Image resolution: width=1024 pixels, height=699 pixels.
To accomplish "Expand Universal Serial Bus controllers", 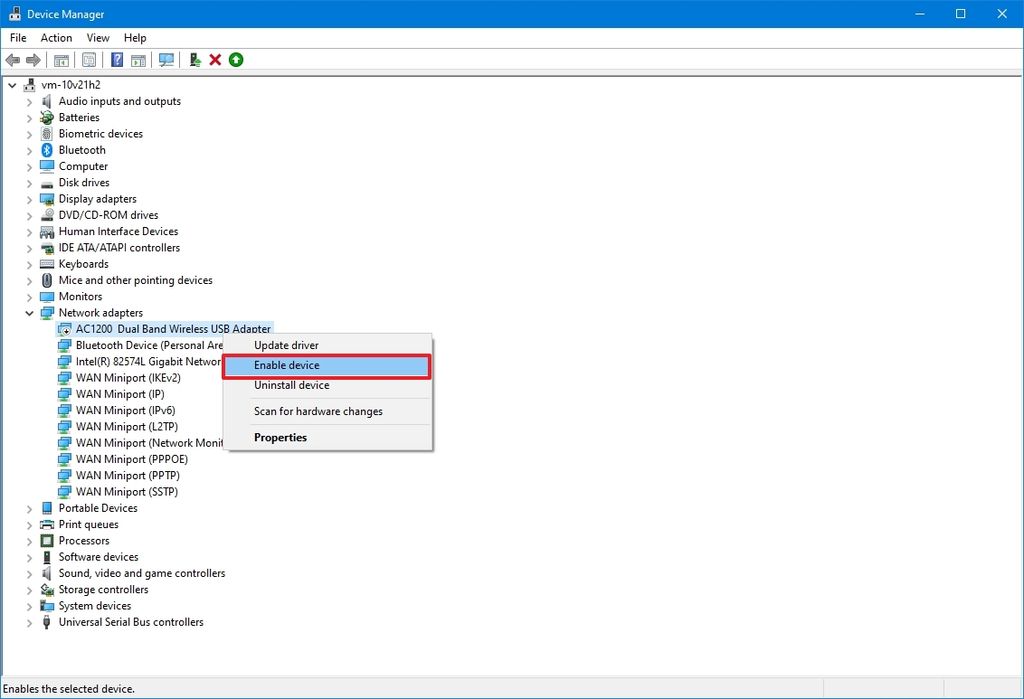I will [29, 621].
